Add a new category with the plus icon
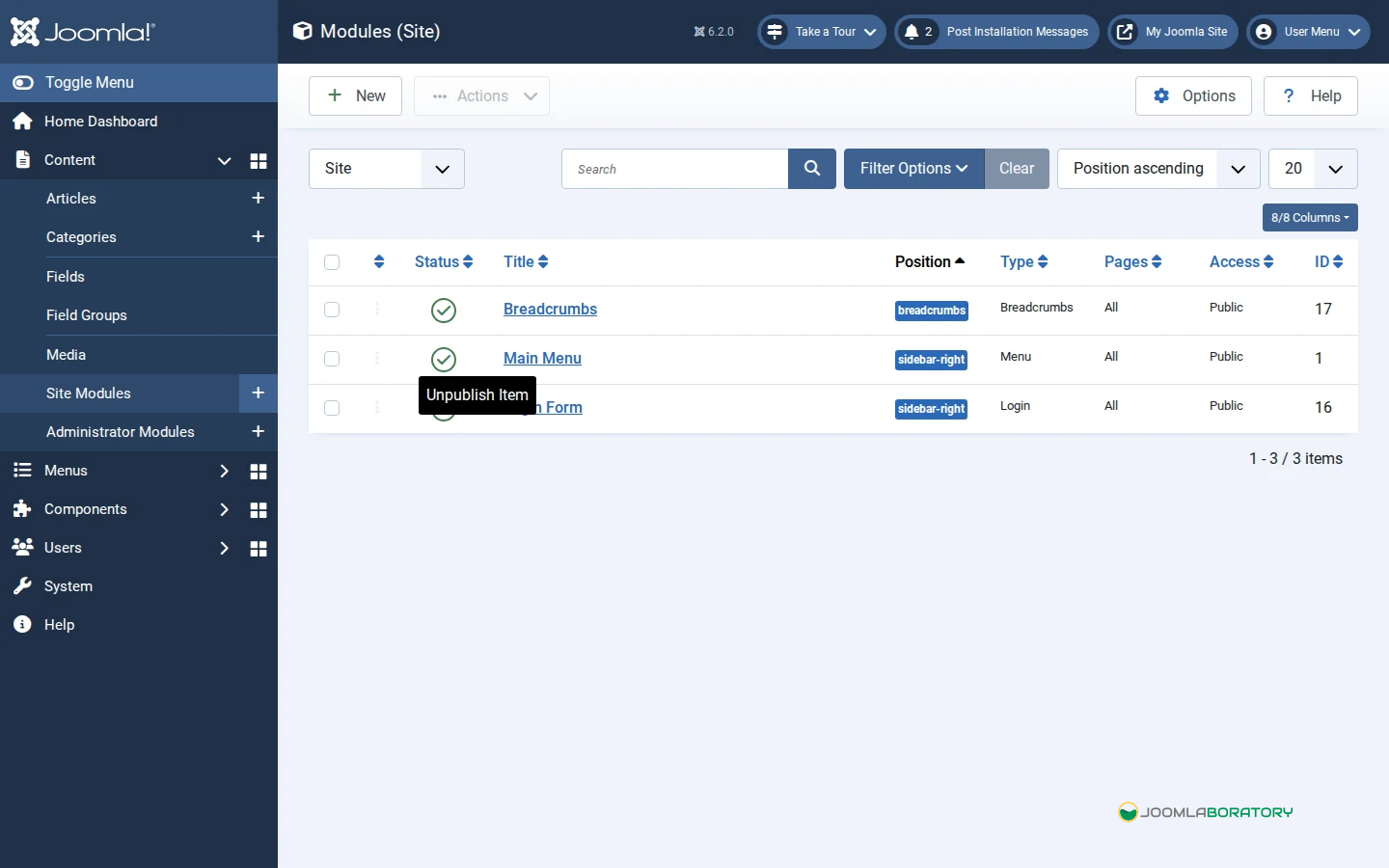 [258, 236]
